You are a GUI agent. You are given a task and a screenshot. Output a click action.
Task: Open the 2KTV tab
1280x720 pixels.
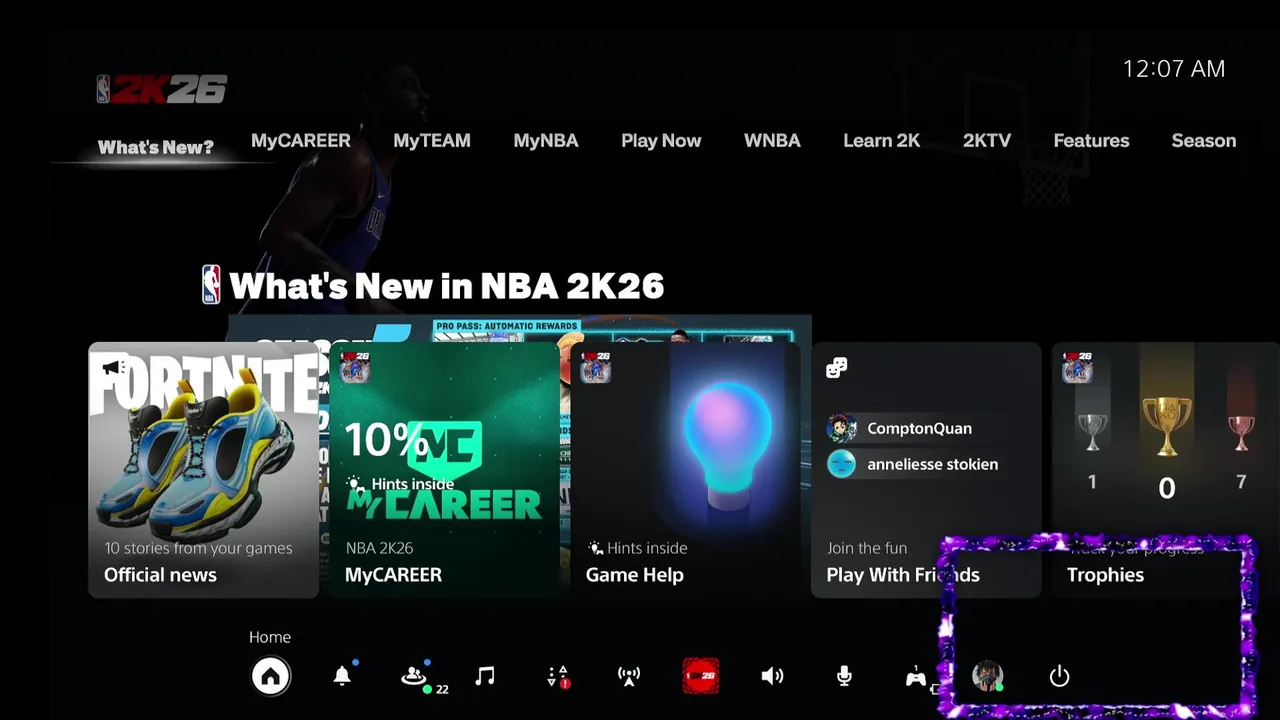(x=987, y=141)
